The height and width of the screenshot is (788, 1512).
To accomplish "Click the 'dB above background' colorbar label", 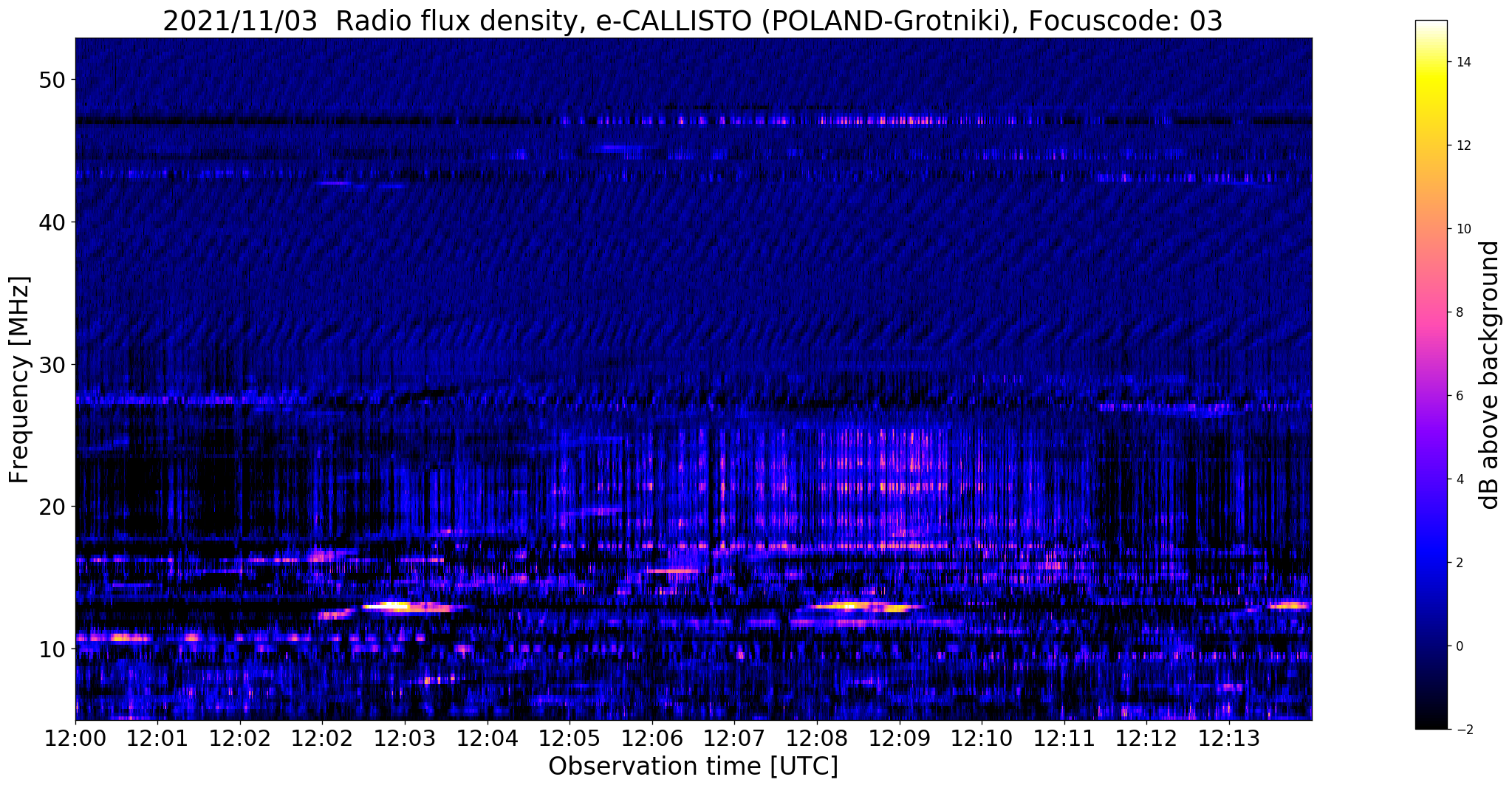I will pyautogui.click(x=1490, y=375).
